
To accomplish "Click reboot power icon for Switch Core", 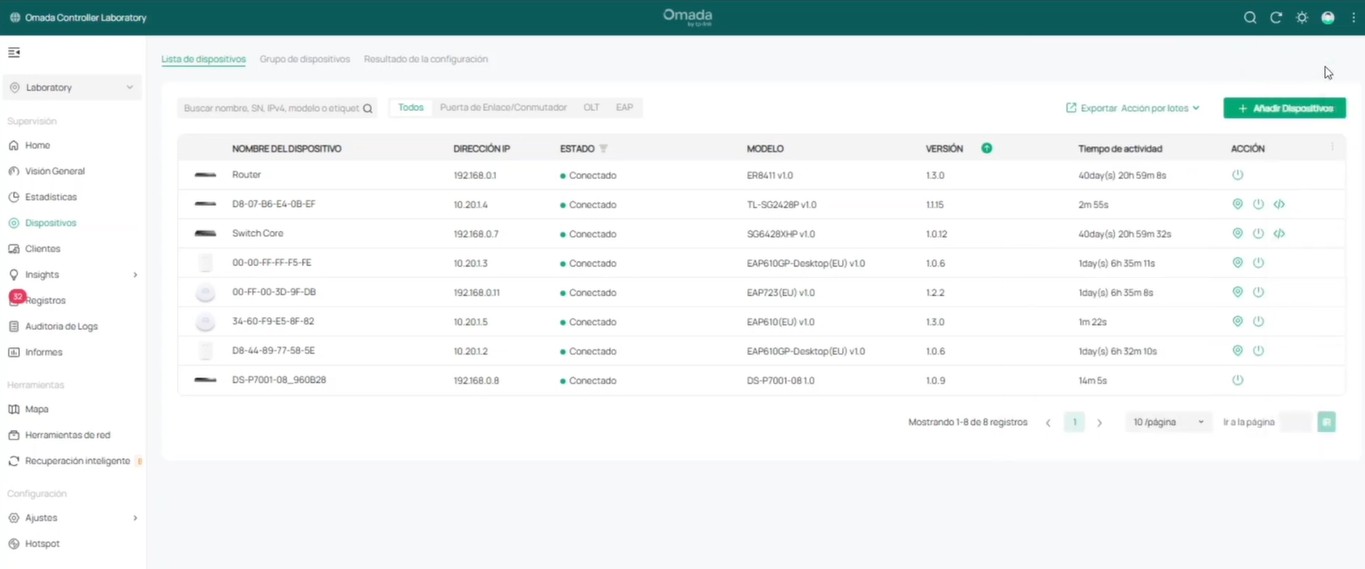I will point(1259,233).
